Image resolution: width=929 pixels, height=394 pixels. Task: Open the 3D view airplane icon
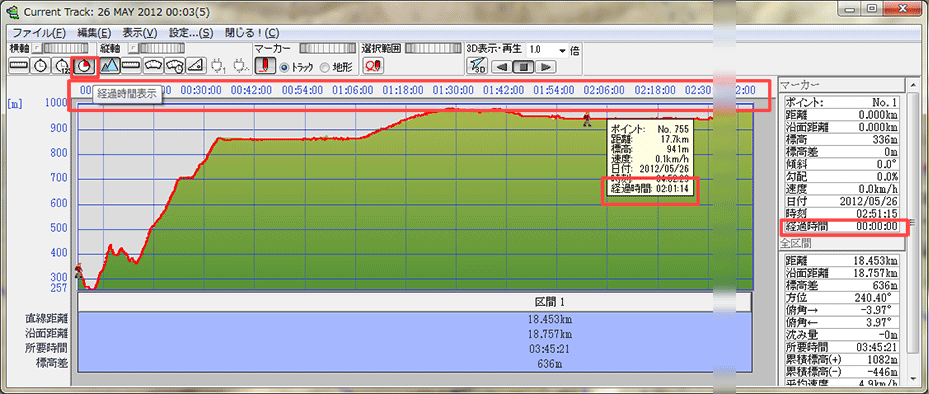[x=477, y=66]
